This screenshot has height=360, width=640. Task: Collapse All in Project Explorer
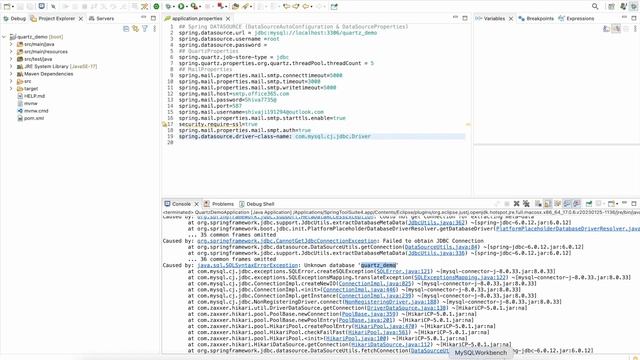(126, 29)
